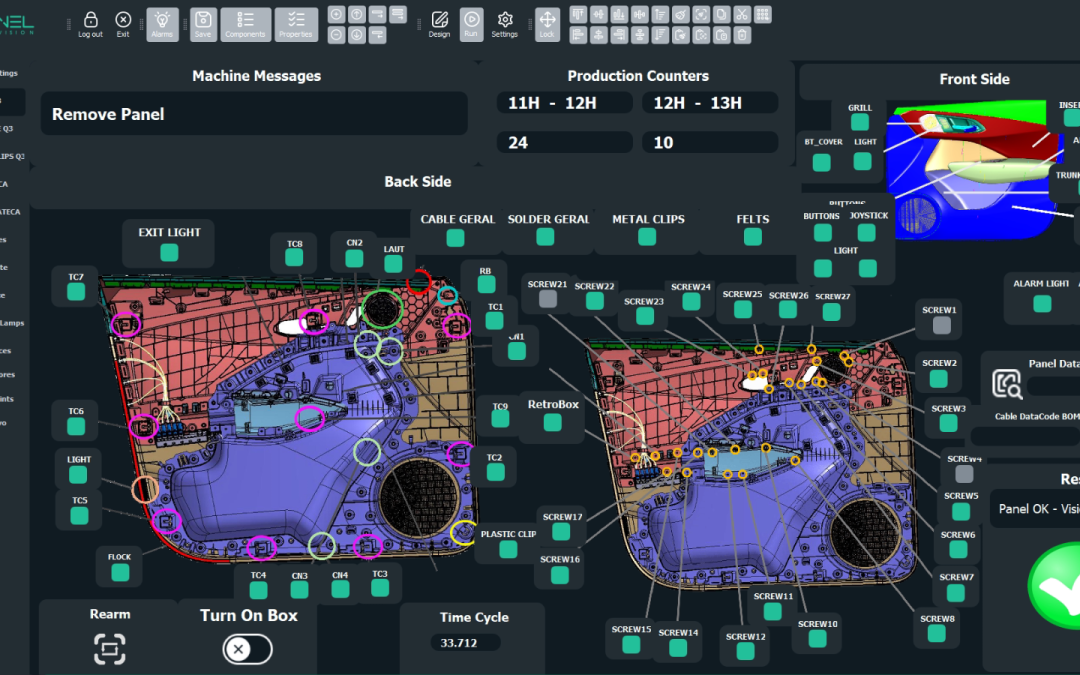
Task: Click the scissors cut icon
Action: [x=742, y=14]
